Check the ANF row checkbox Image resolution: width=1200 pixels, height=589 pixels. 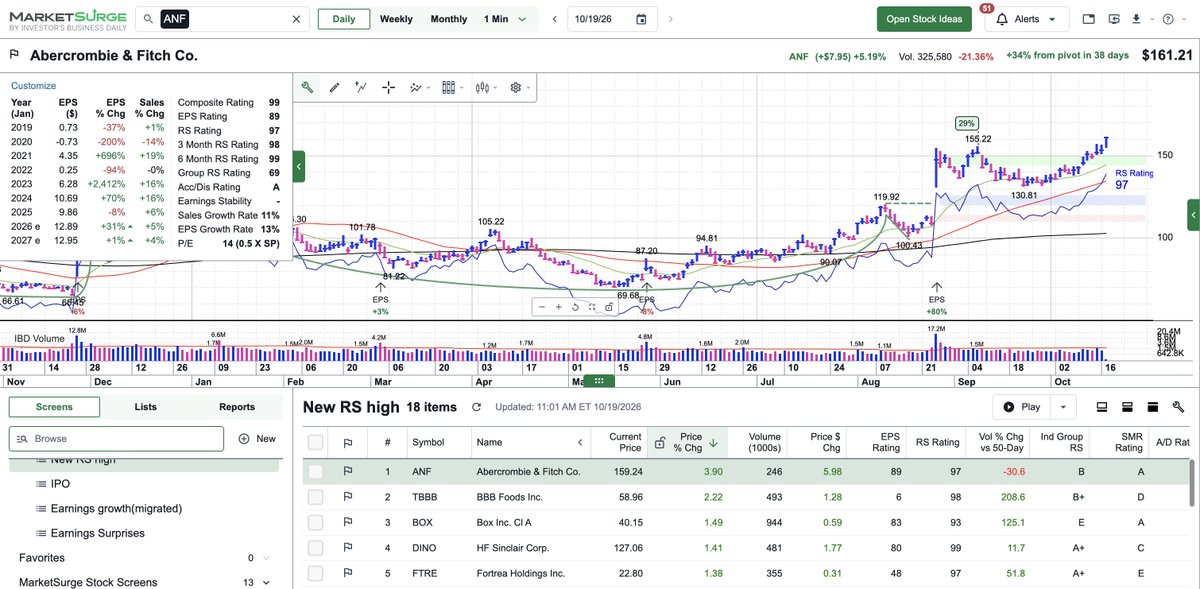[x=316, y=471]
